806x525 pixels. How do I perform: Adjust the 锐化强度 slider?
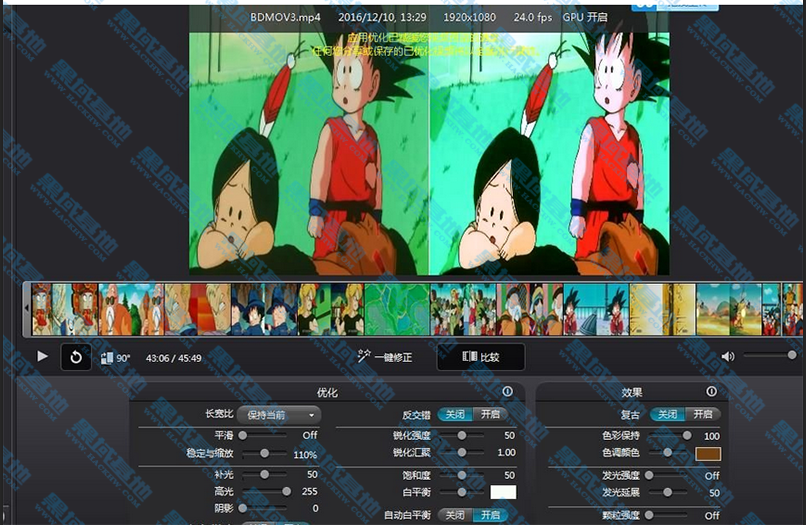462,436
